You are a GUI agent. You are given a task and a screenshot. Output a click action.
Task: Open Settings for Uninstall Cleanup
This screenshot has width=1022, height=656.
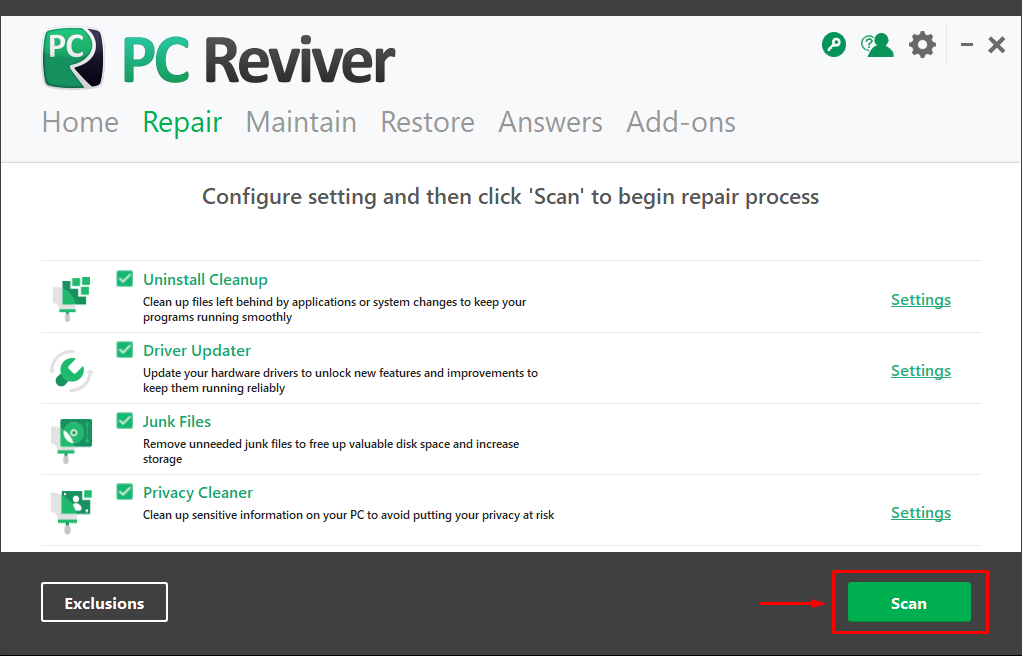pos(921,300)
